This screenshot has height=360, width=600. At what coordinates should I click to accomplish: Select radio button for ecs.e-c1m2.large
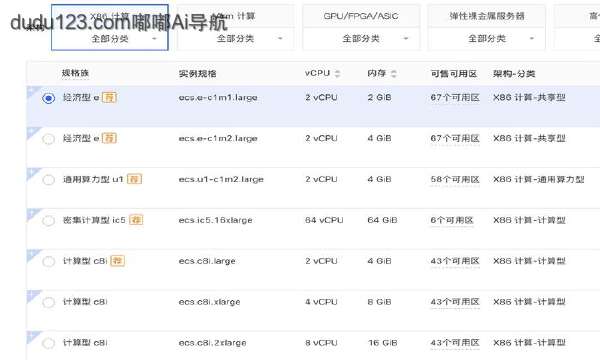click(x=49, y=139)
